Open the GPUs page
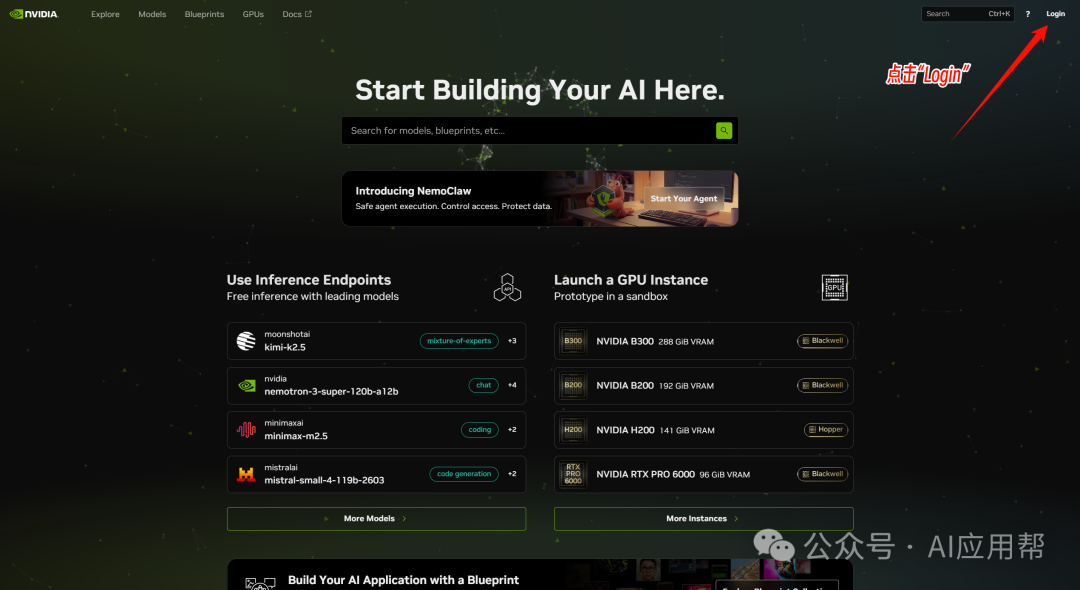 [x=253, y=14]
